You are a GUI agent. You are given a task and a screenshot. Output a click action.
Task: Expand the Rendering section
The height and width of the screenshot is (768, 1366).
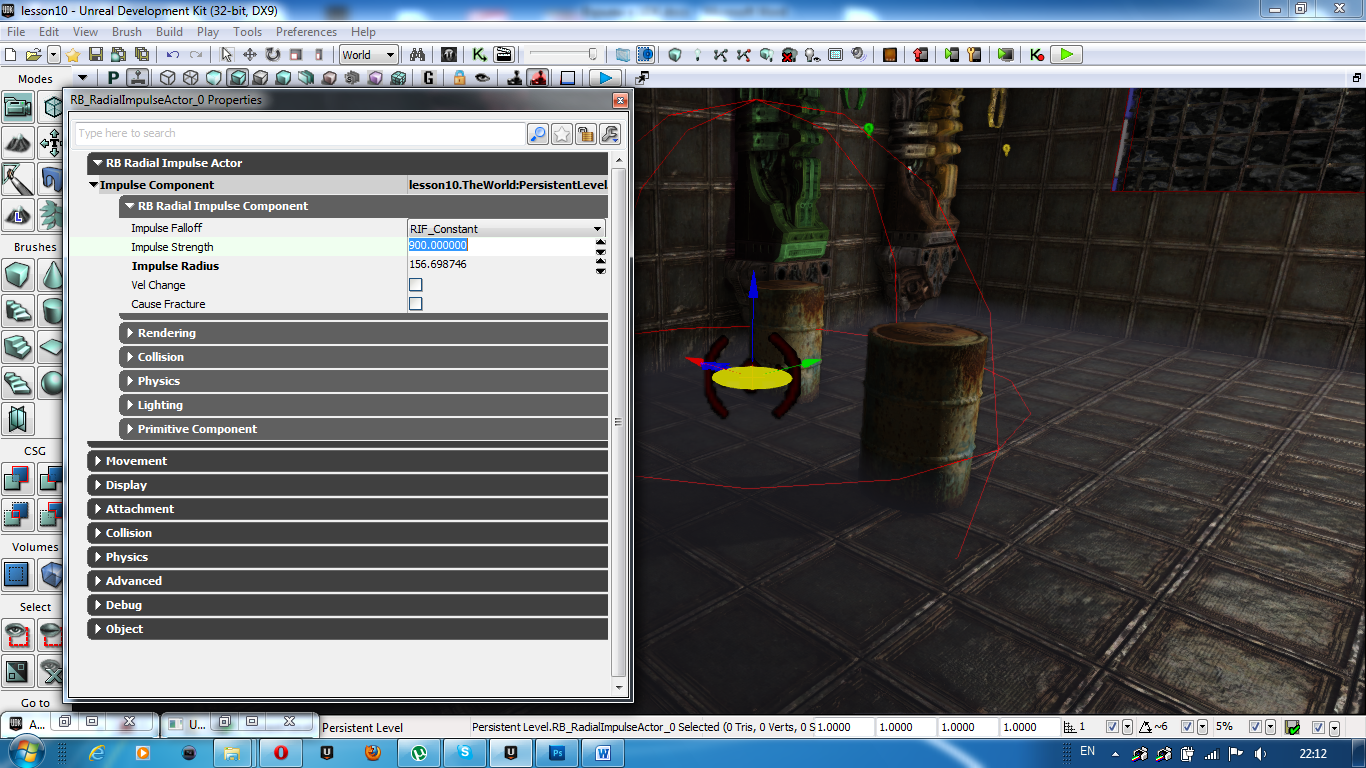point(363,333)
